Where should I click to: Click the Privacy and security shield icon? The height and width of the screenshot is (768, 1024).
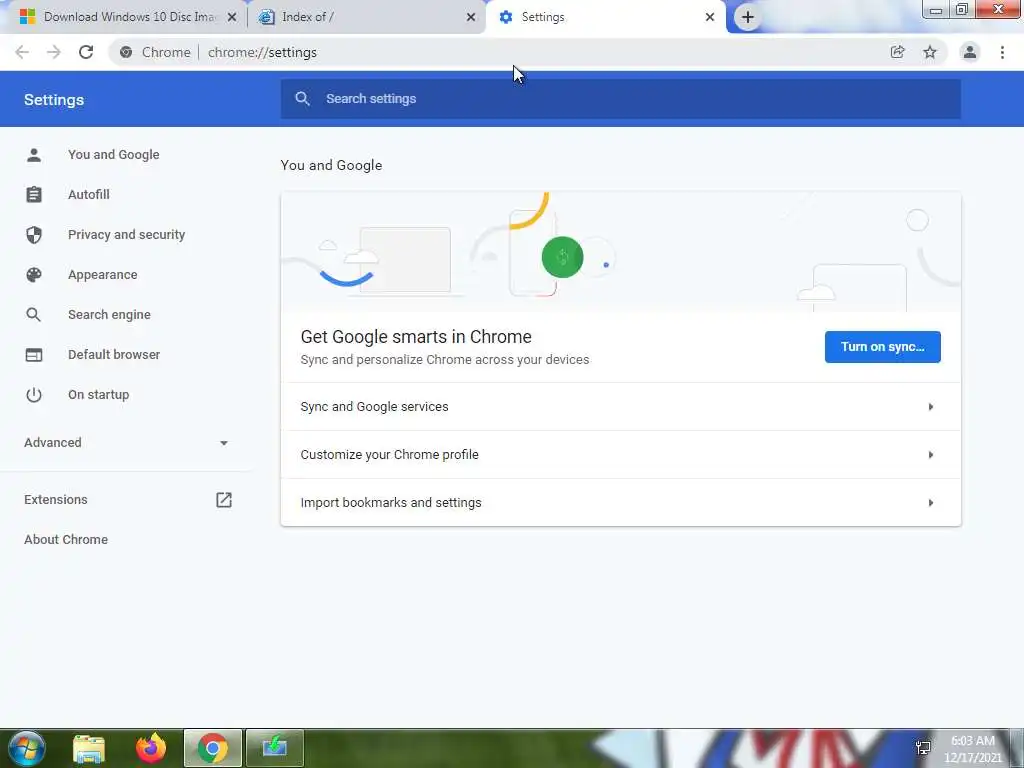coord(34,234)
